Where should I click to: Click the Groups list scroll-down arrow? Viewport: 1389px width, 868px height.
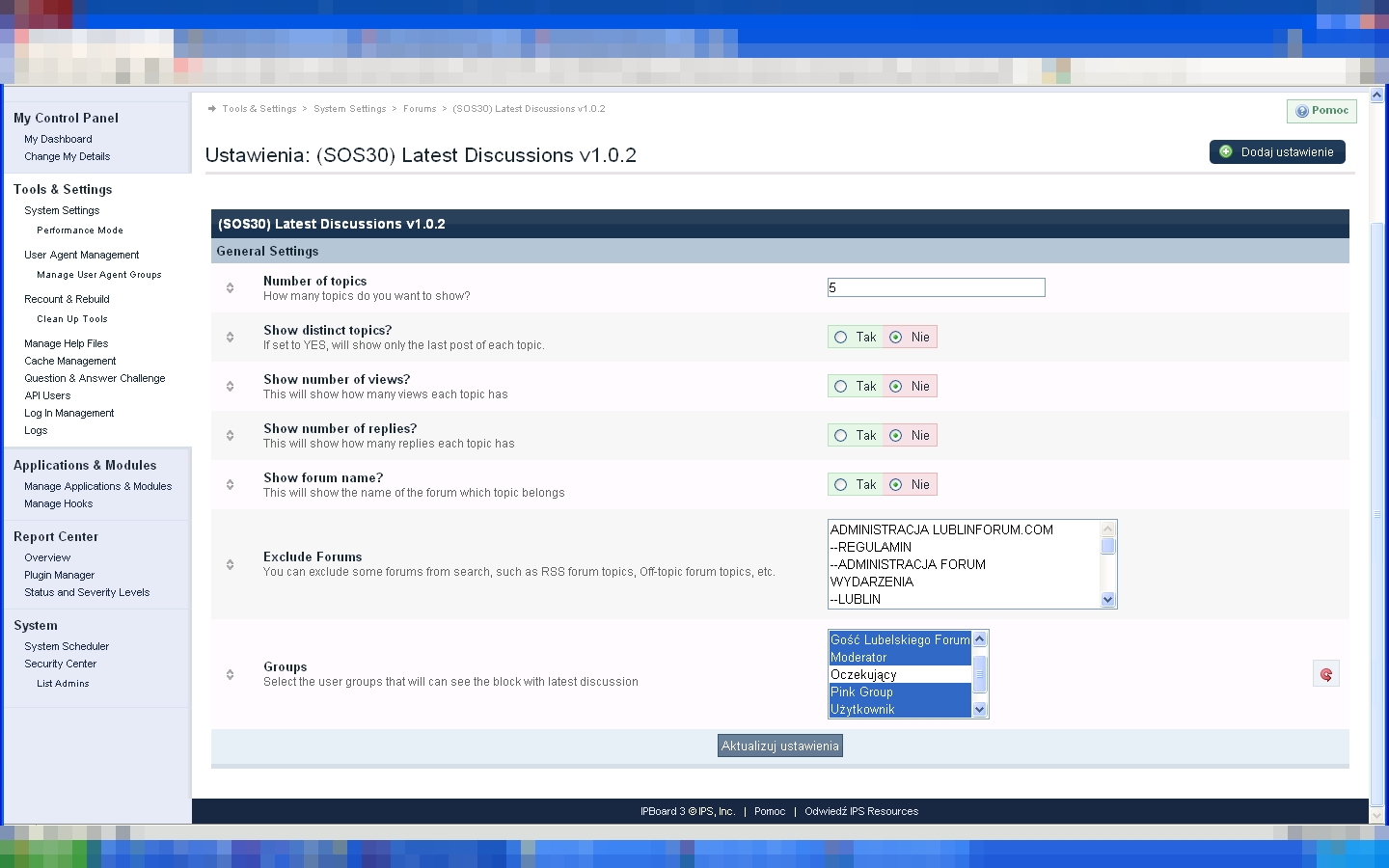tap(980, 710)
